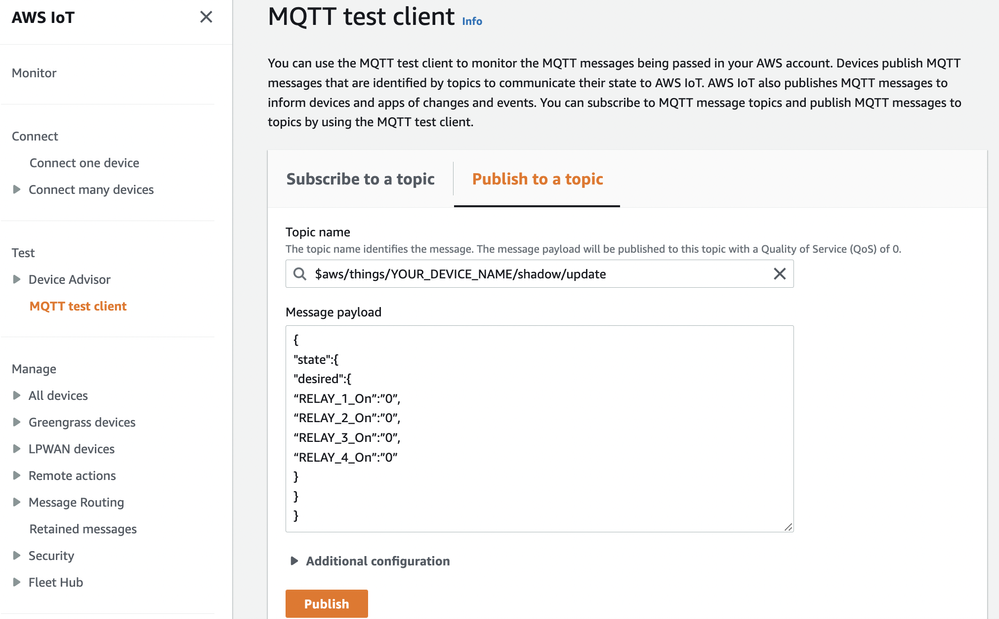The width and height of the screenshot is (999, 619).
Task: Open Retained messages in sidebar
Action: click(x=83, y=529)
